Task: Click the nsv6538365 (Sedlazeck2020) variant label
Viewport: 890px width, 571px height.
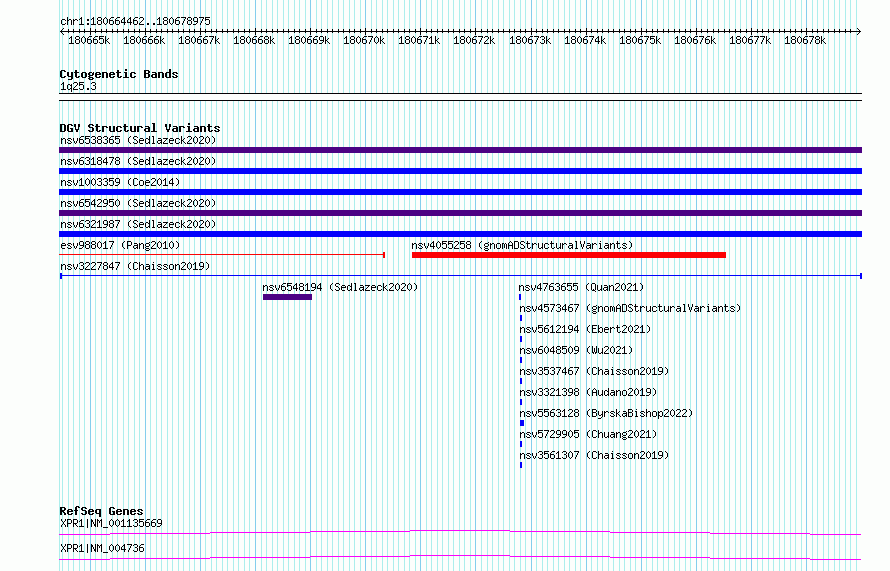Action: [138, 140]
